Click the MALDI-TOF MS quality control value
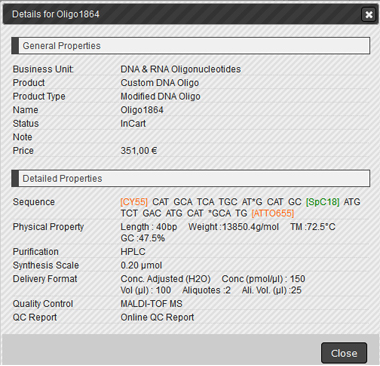The image size is (380, 366). [x=151, y=304]
